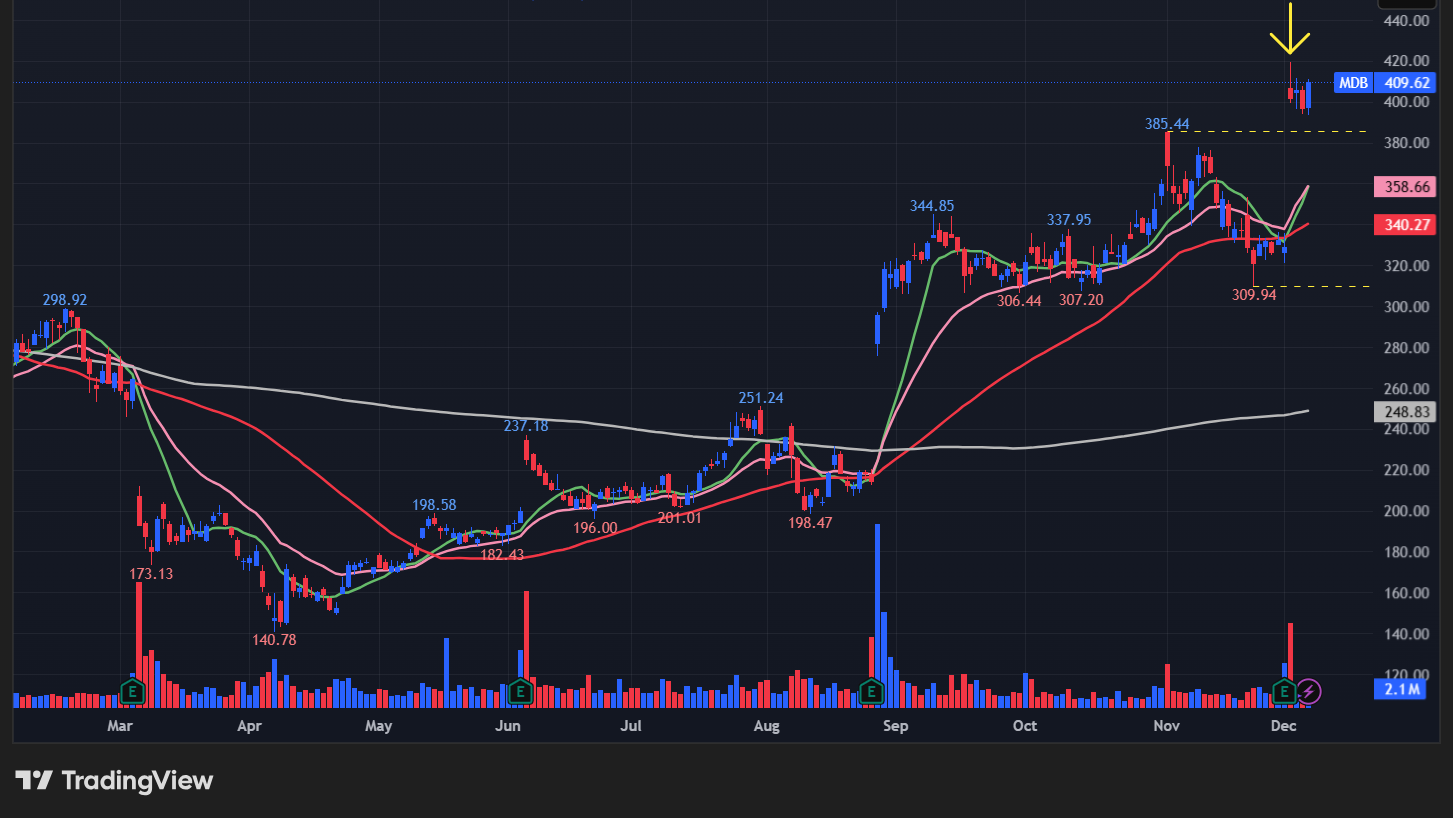1453x818 pixels.
Task: Click the blue 2.1M volume label
Action: coord(1398,689)
